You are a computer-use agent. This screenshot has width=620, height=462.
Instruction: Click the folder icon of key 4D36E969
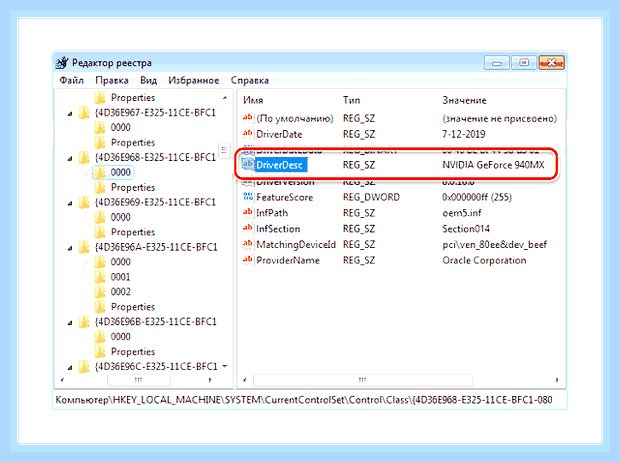84,202
